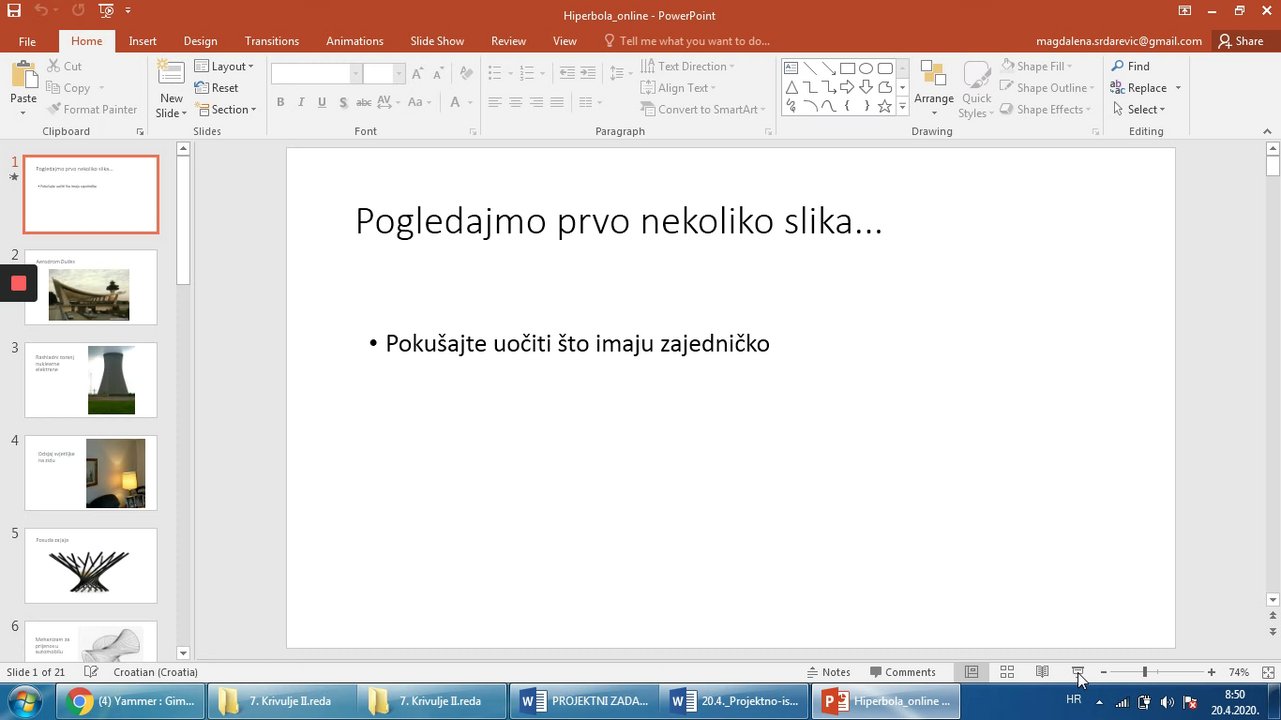Screen dimensions: 1281x720
Task: Open the Transitions ribbon tab
Action: (271, 41)
